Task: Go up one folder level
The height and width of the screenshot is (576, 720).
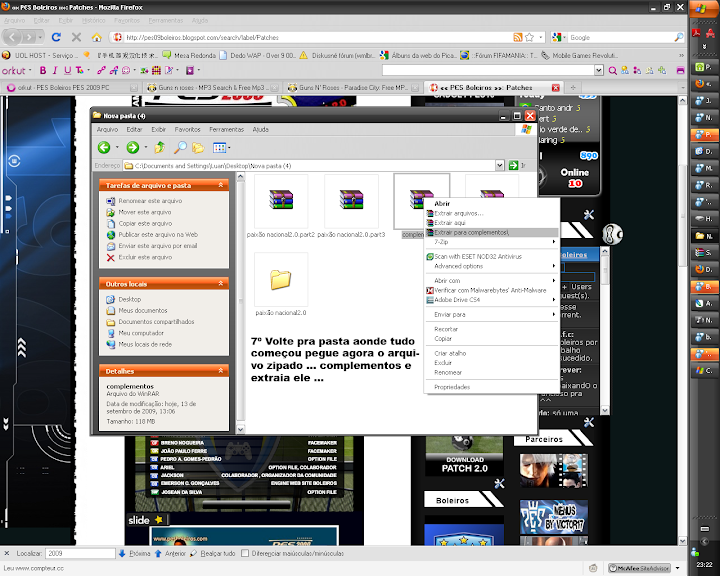Action: [157, 147]
